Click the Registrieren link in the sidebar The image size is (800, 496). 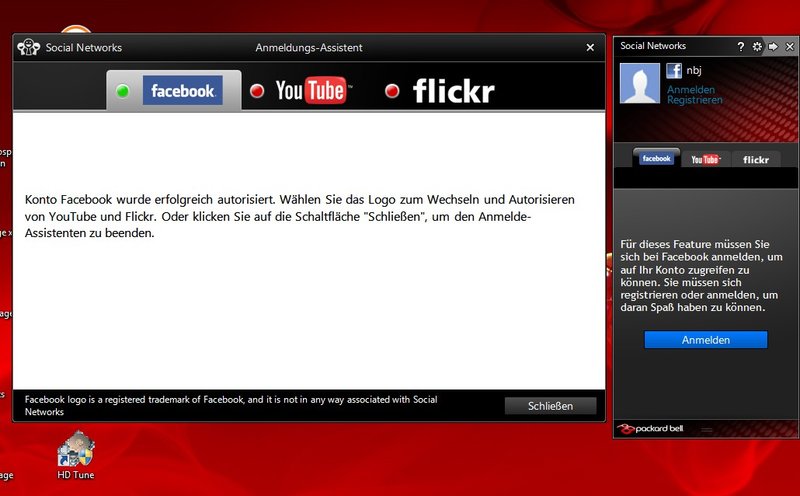click(695, 100)
